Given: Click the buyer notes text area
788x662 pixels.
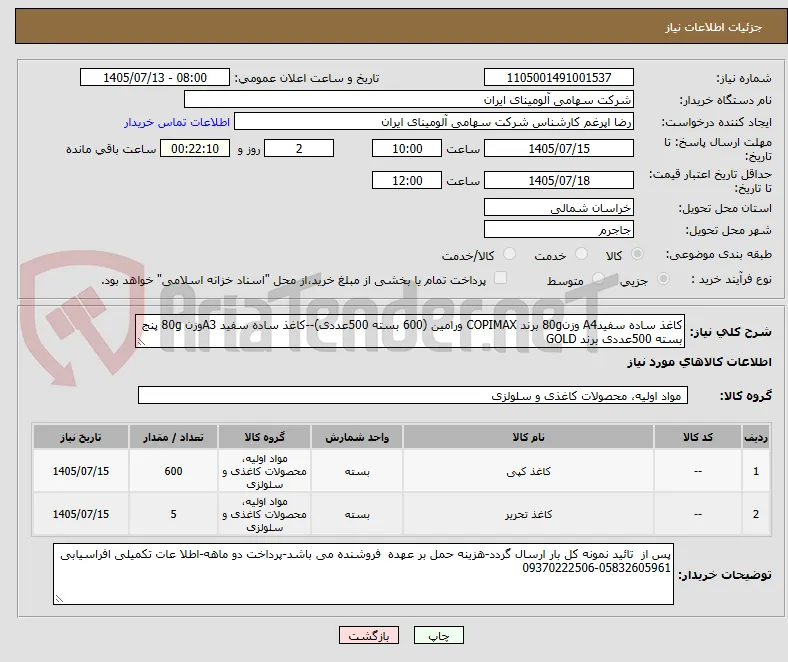Looking at the screenshot, I should pos(363,574).
